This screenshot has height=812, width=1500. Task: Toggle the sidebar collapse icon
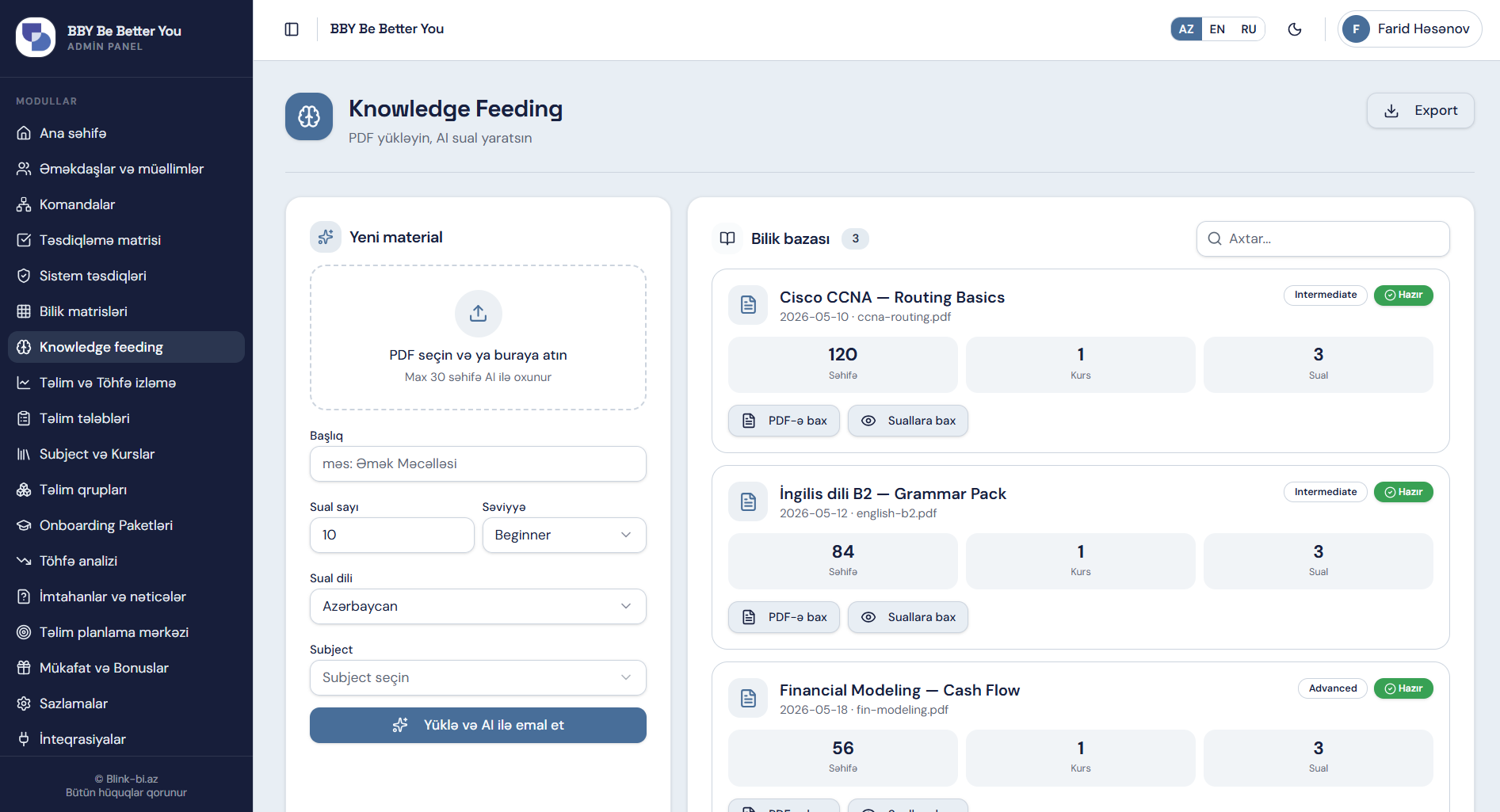tap(292, 29)
